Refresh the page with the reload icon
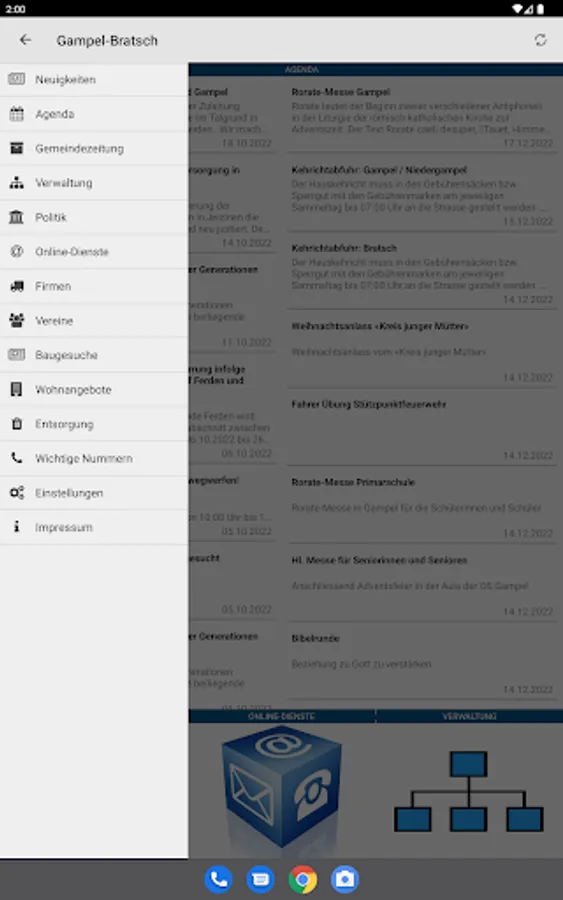The height and width of the screenshot is (900, 563). coord(540,40)
